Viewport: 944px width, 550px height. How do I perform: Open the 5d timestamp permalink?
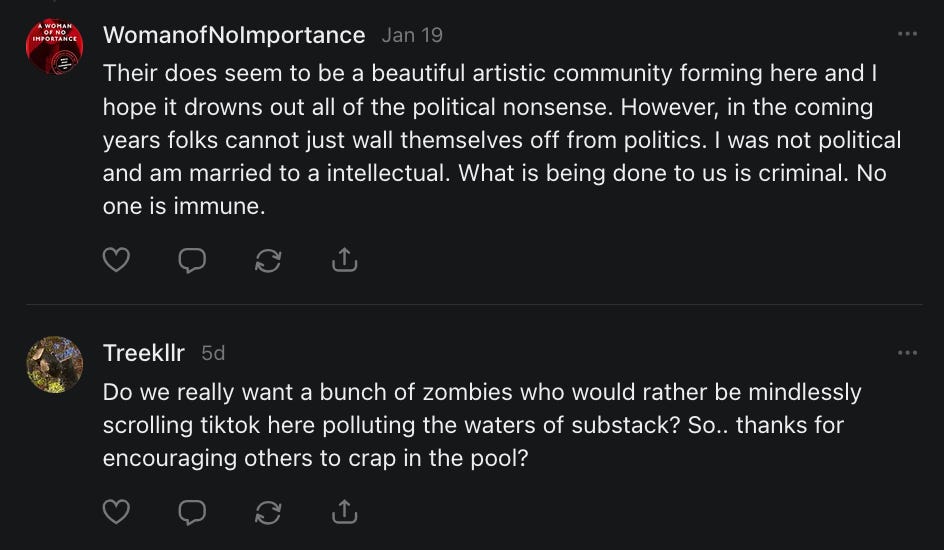(x=213, y=353)
